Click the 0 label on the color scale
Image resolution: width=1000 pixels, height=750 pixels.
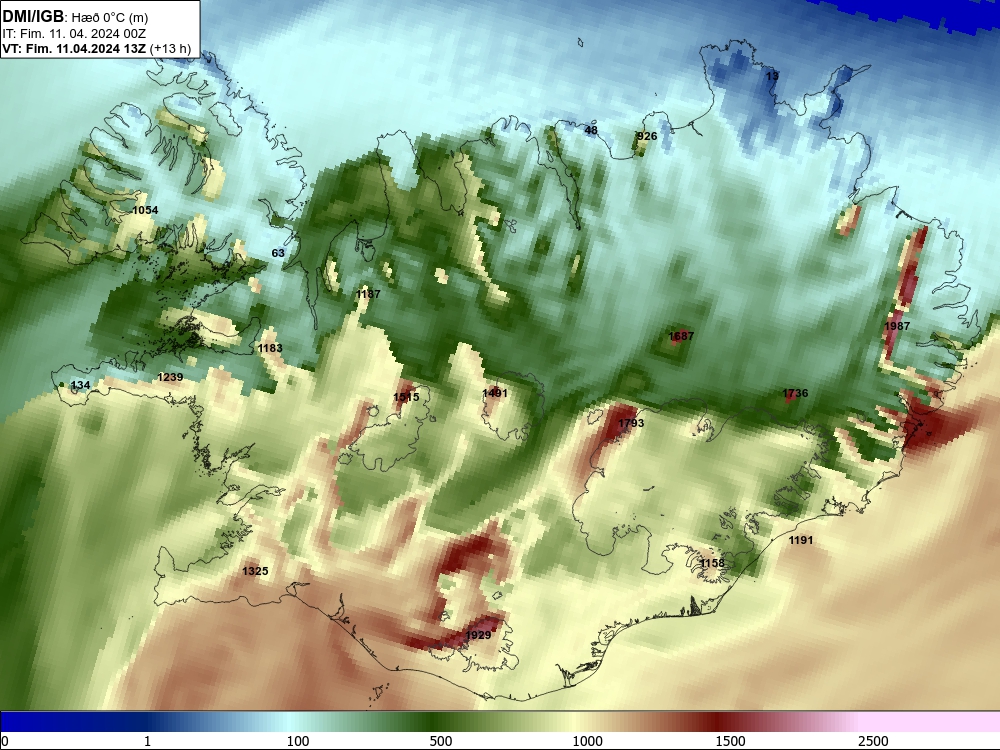pos(6,741)
